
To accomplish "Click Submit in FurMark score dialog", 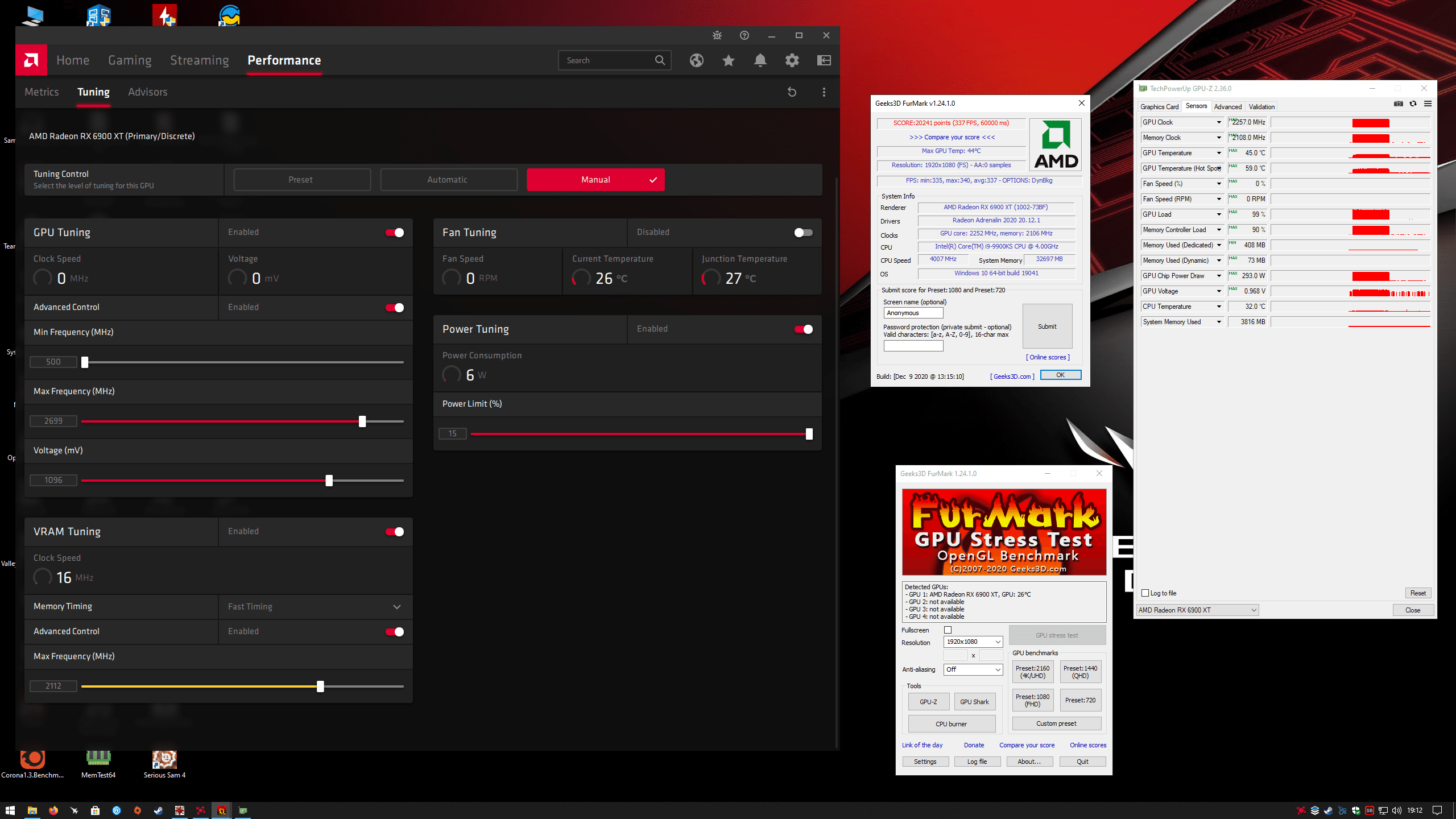I will click(1047, 326).
